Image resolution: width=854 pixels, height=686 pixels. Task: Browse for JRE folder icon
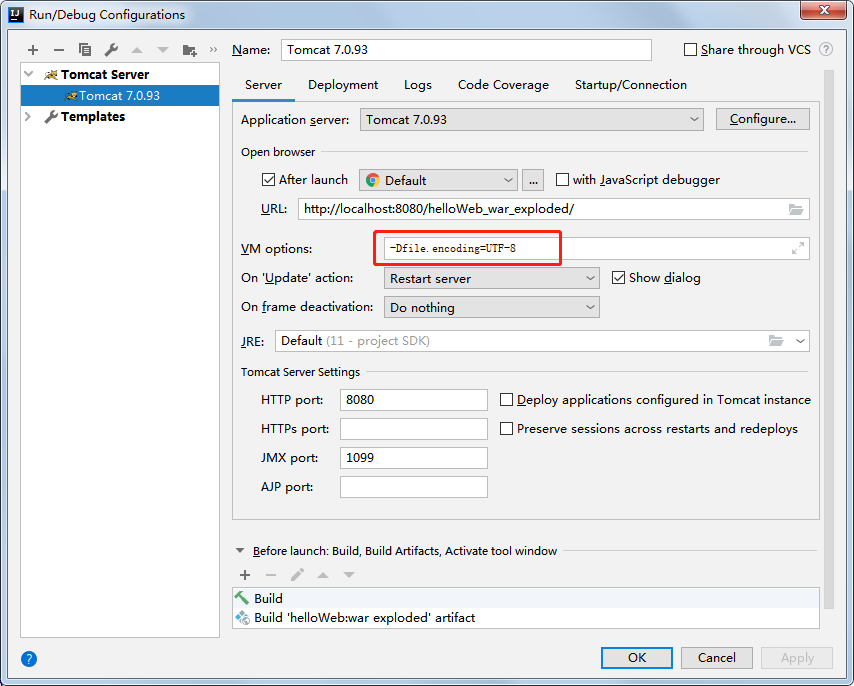776,341
